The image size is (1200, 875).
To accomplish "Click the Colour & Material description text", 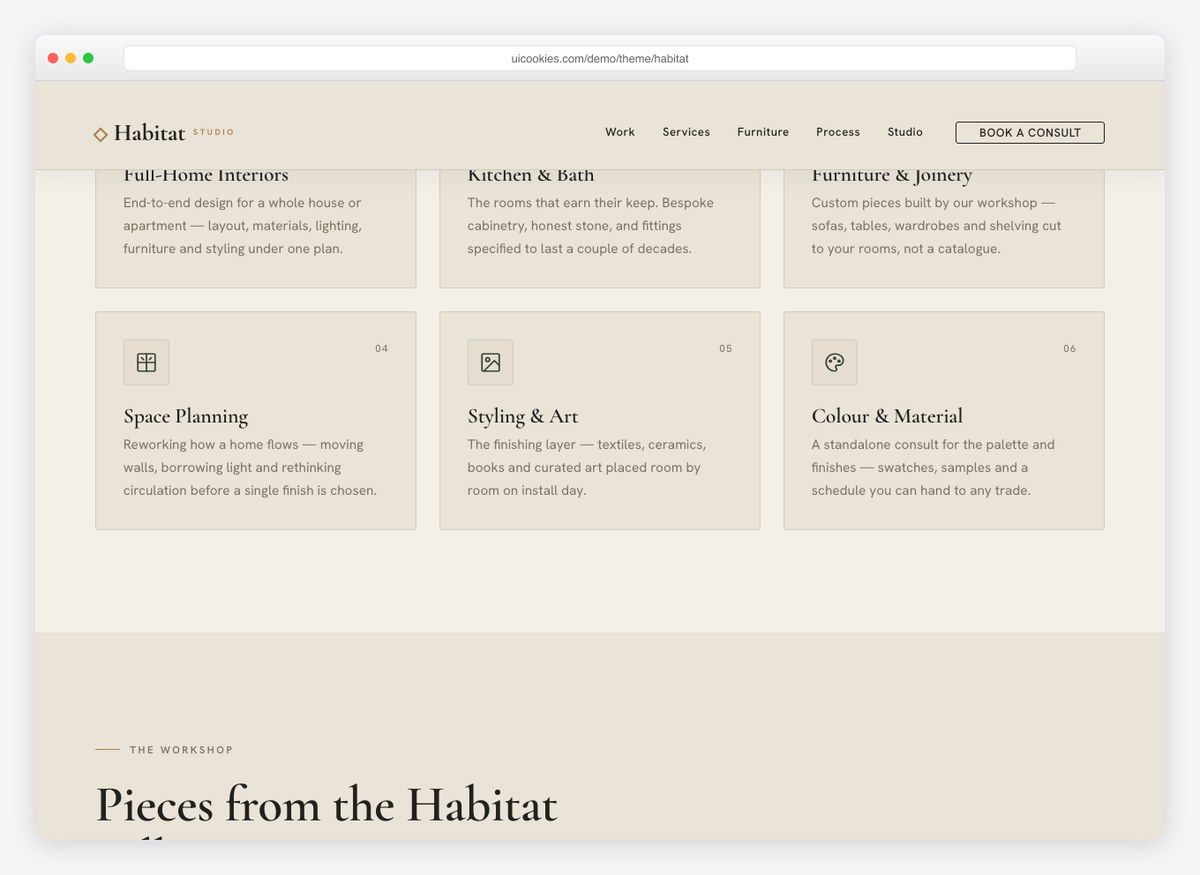I will click(x=933, y=467).
